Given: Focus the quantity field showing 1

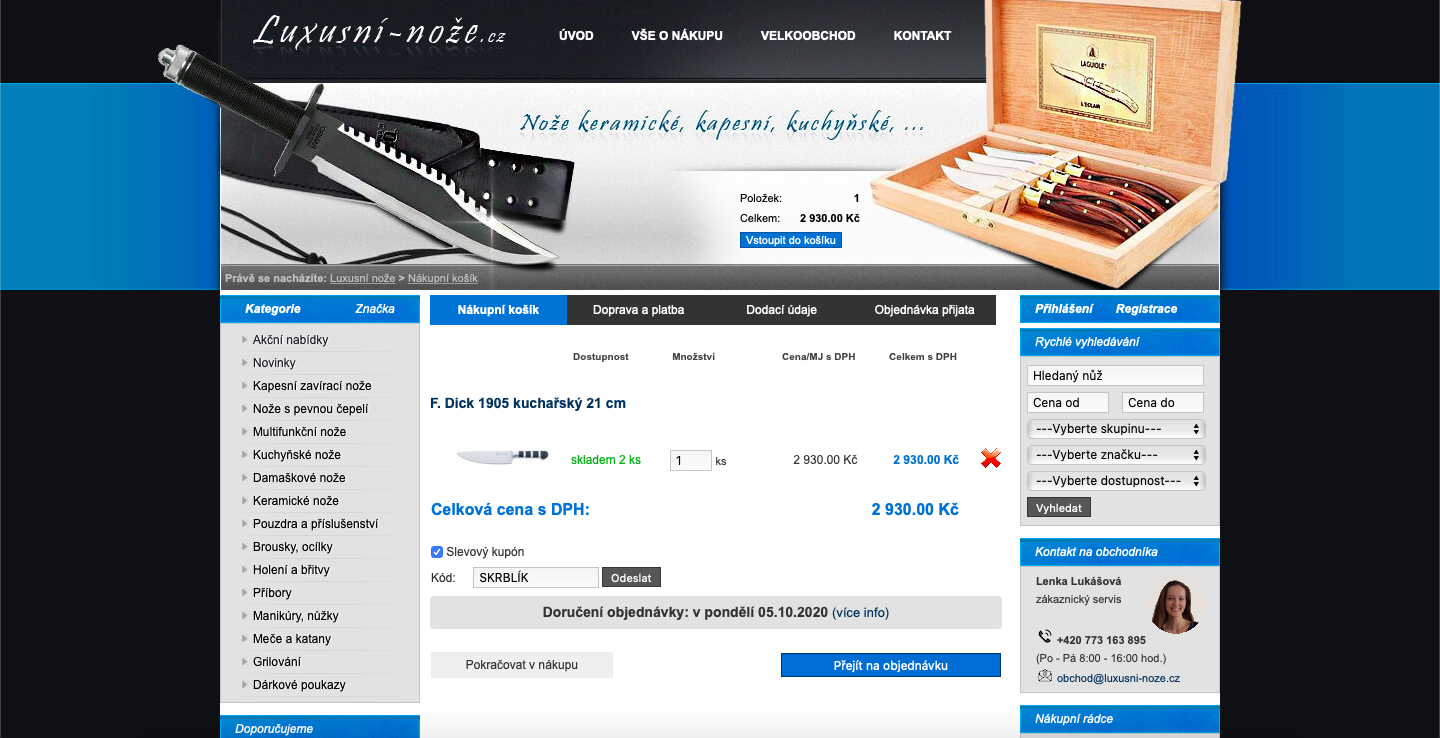Looking at the screenshot, I should [x=690, y=460].
